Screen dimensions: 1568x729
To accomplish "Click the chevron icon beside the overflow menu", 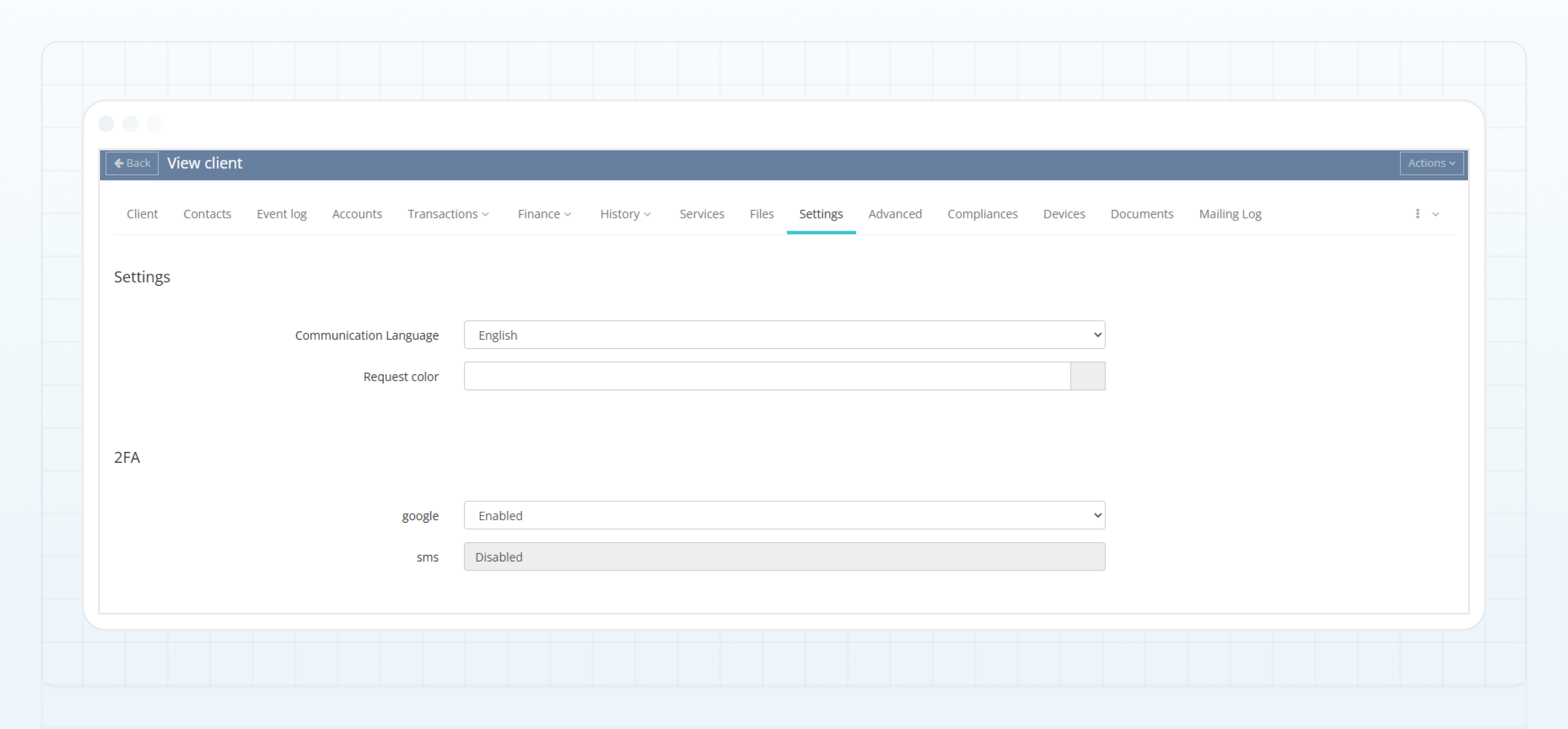I will 1436,214.
